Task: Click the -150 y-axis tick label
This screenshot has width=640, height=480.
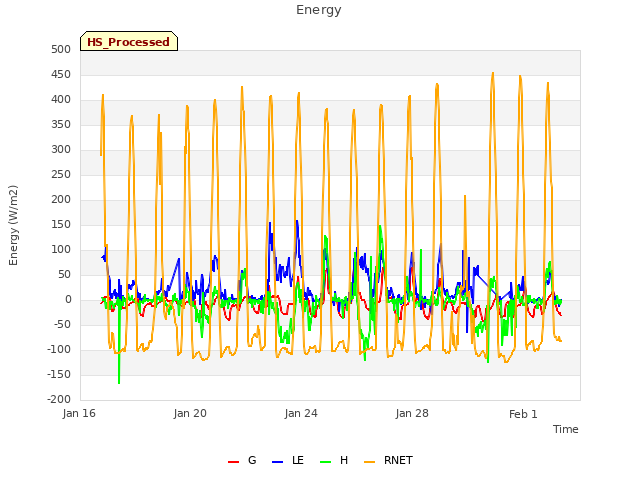Action: pos(59,375)
